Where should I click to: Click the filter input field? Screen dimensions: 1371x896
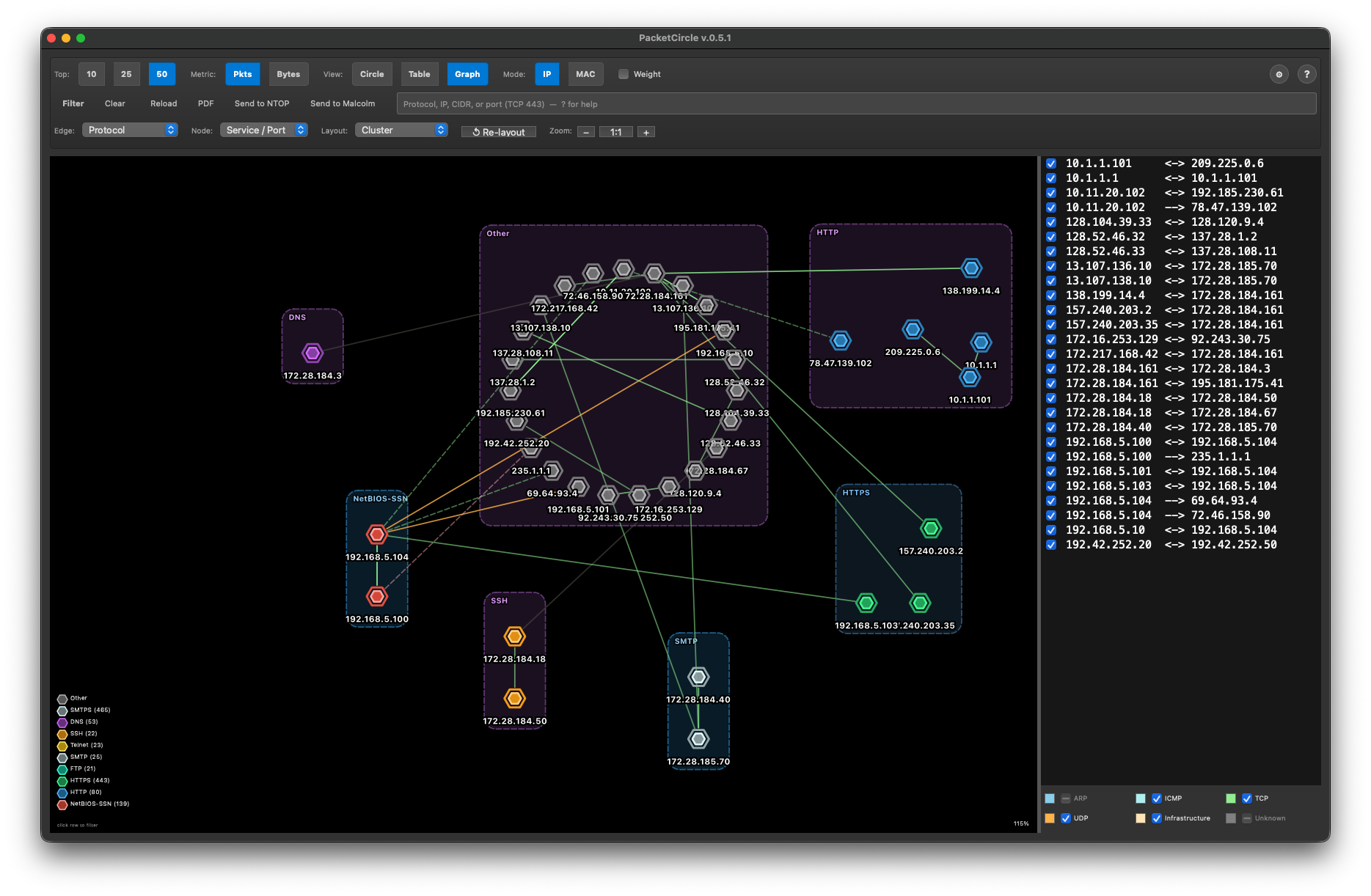pyautogui.click(x=856, y=103)
